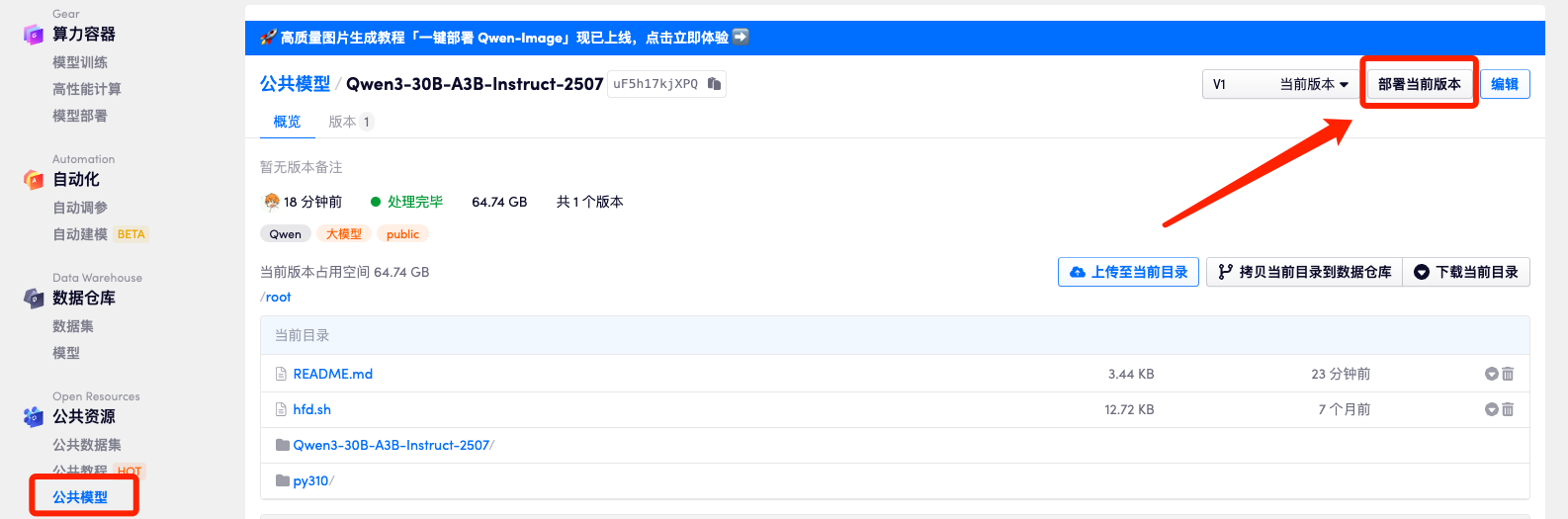Click the 暂无版本备注 text
The height and width of the screenshot is (519, 1568).
tap(302, 167)
